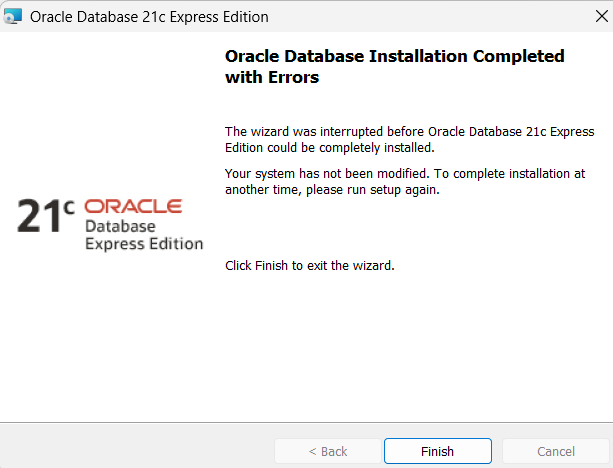Viewport: 613px width, 468px height.
Task: Click the wizard was interrupted message
Action: [x=409, y=140]
